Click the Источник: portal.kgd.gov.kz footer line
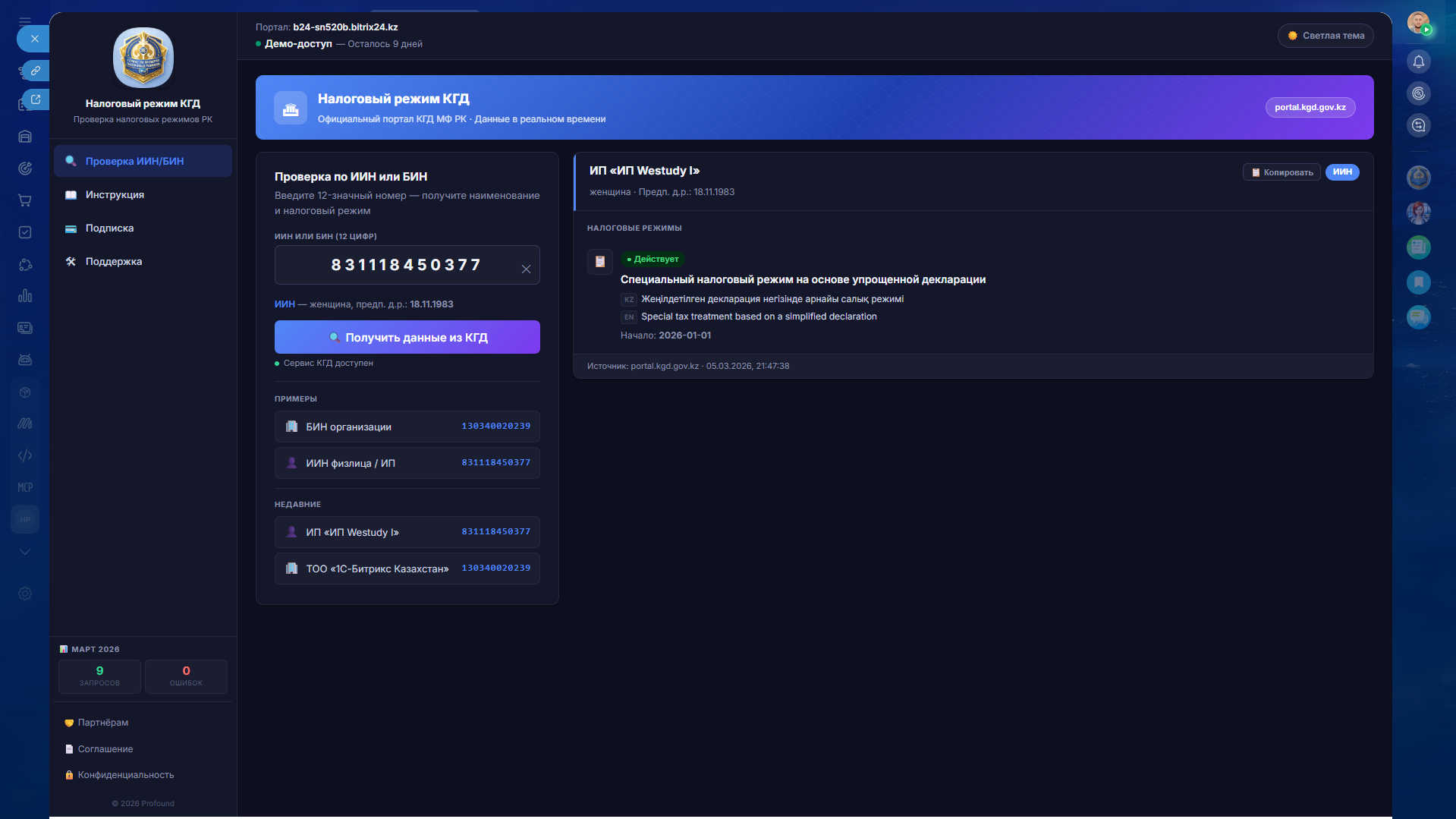The image size is (1456, 819). [688, 366]
